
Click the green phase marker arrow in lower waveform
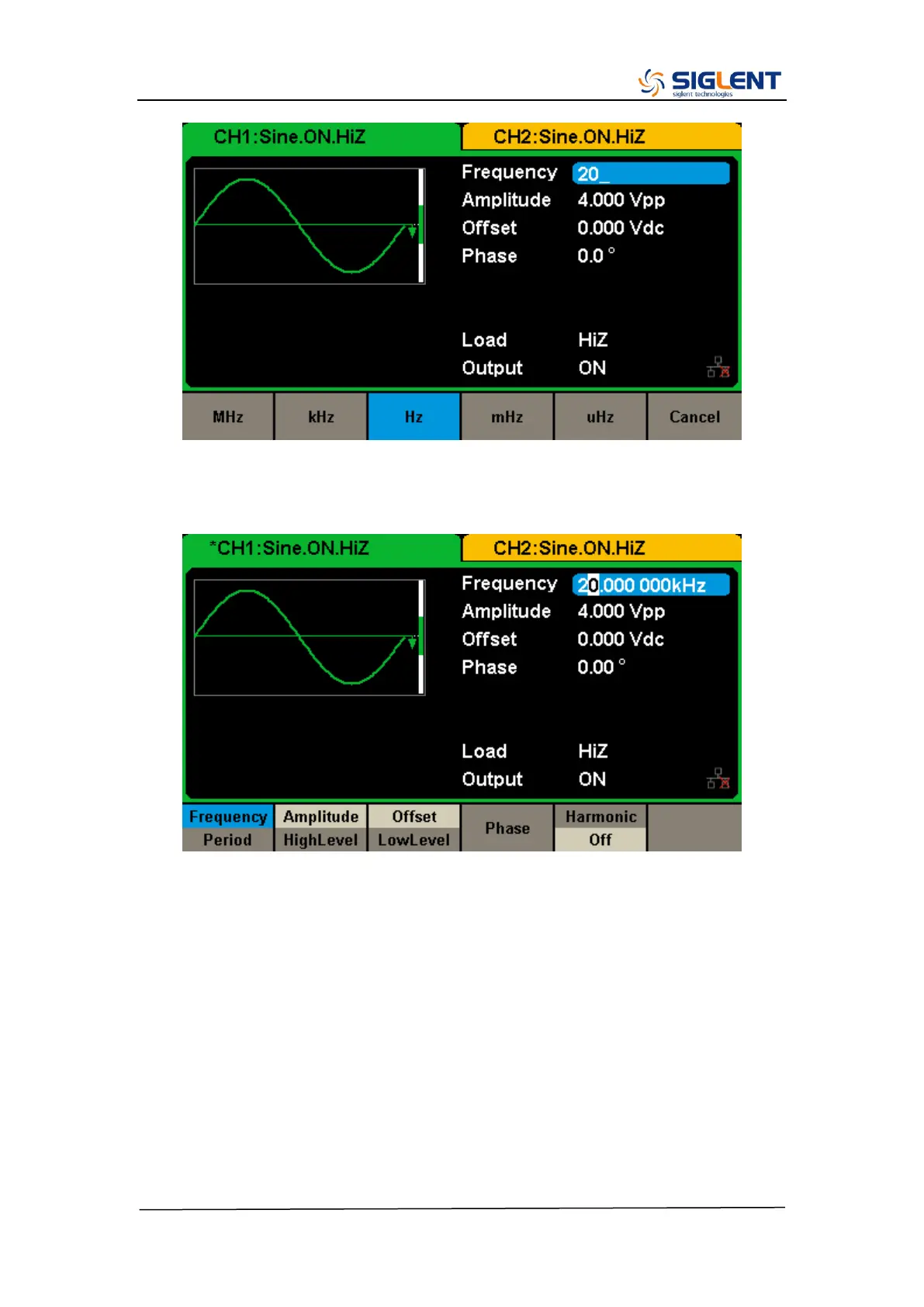click(412, 642)
